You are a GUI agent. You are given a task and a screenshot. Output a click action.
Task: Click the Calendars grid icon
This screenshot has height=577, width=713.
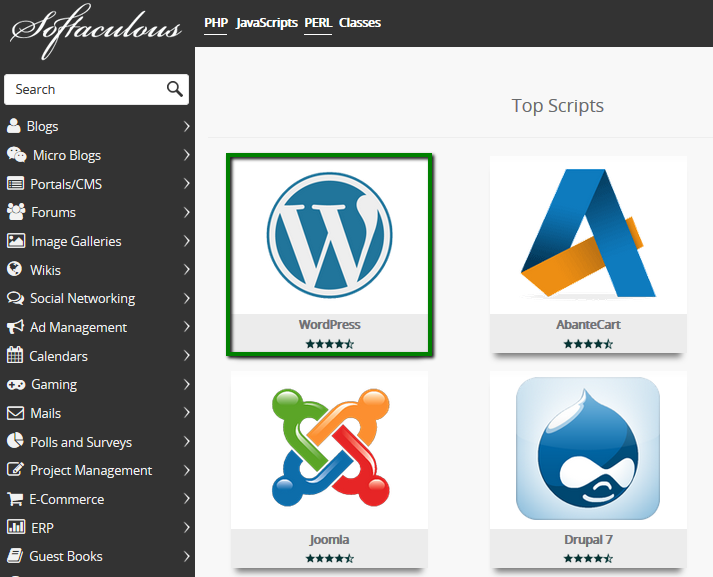[15, 355]
